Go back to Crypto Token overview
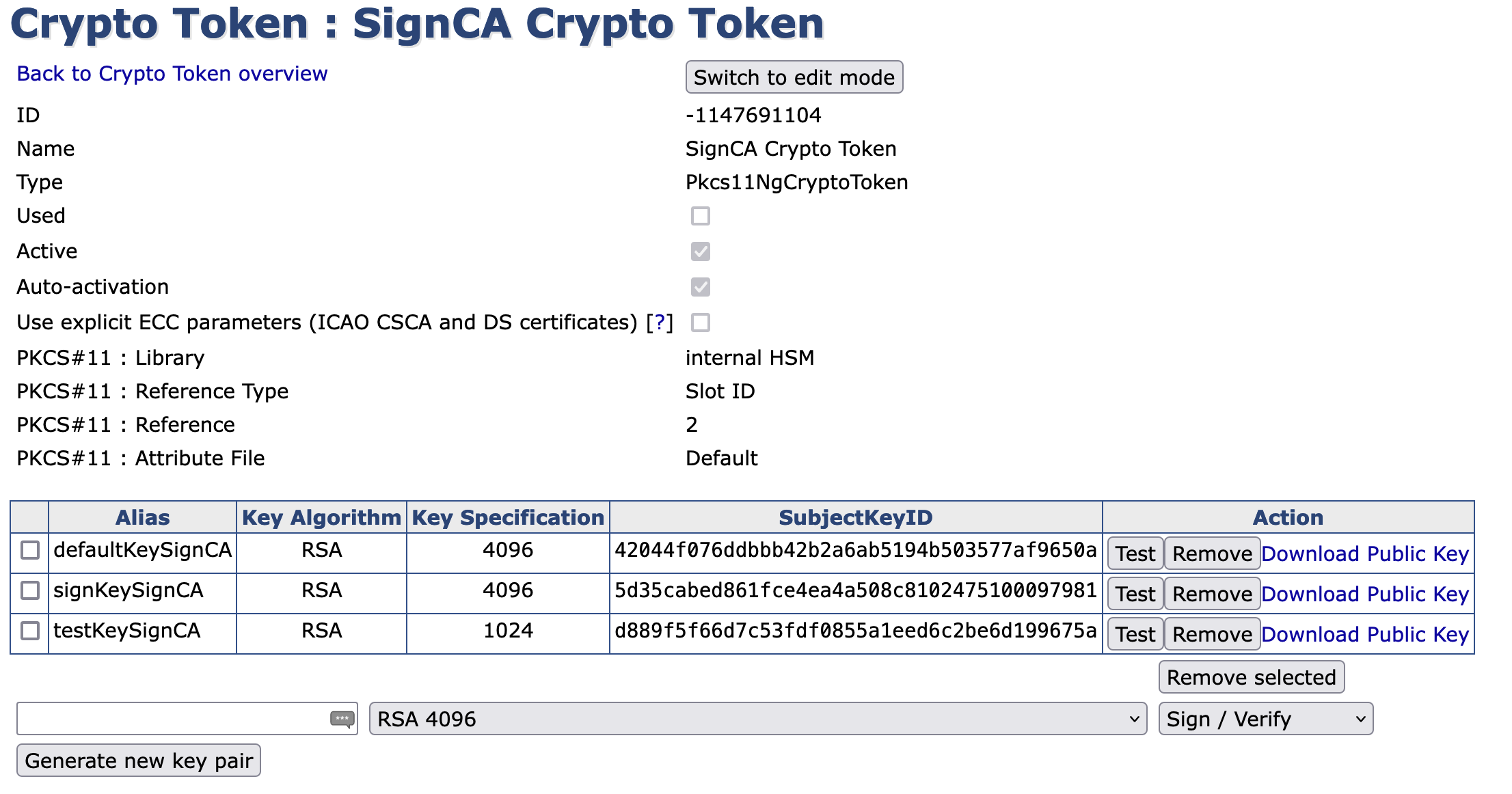1512x794 pixels. pos(172,74)
